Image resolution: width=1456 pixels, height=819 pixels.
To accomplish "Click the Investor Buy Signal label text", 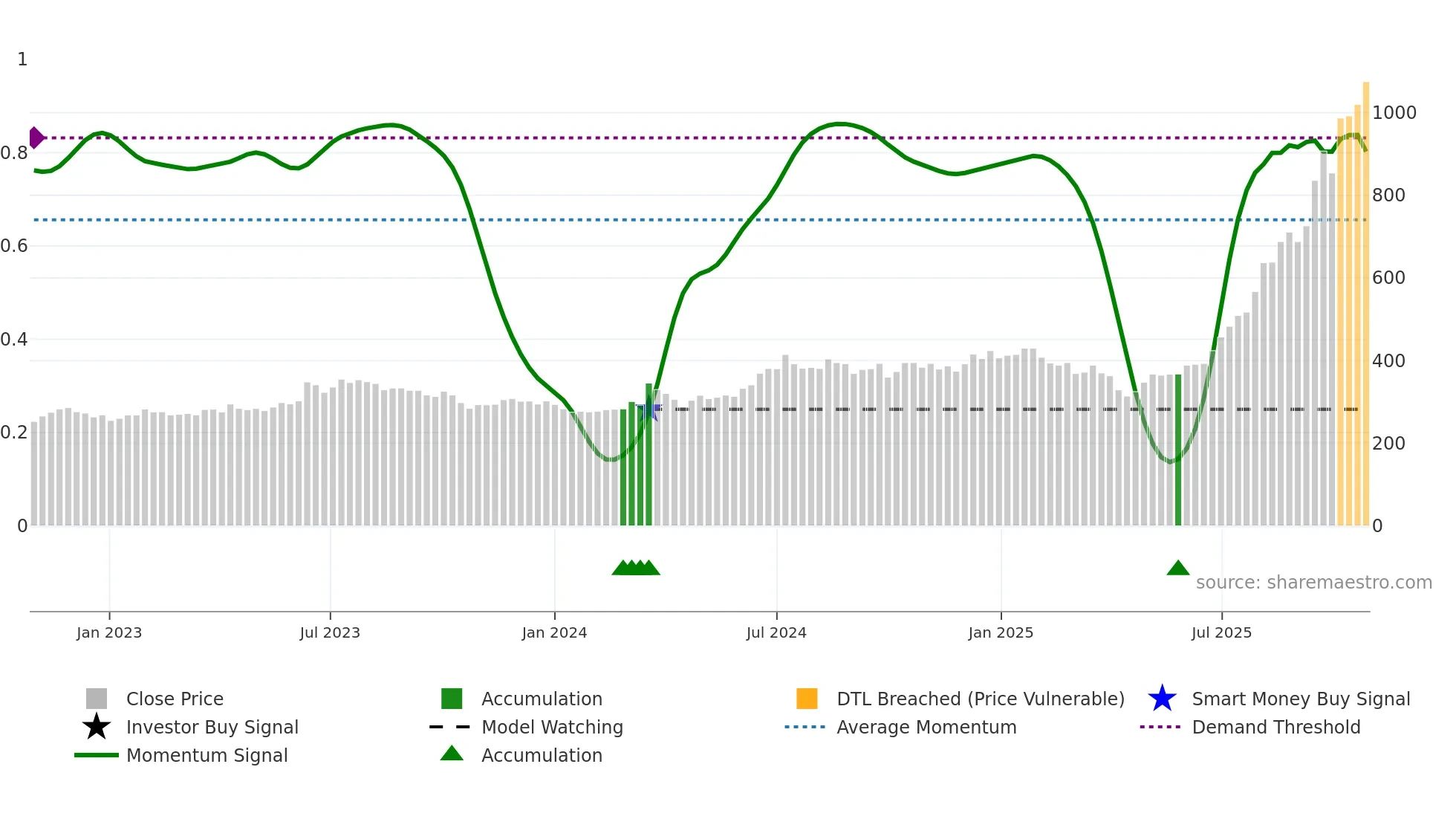I will pyautogui.click(x=212, y=727).
